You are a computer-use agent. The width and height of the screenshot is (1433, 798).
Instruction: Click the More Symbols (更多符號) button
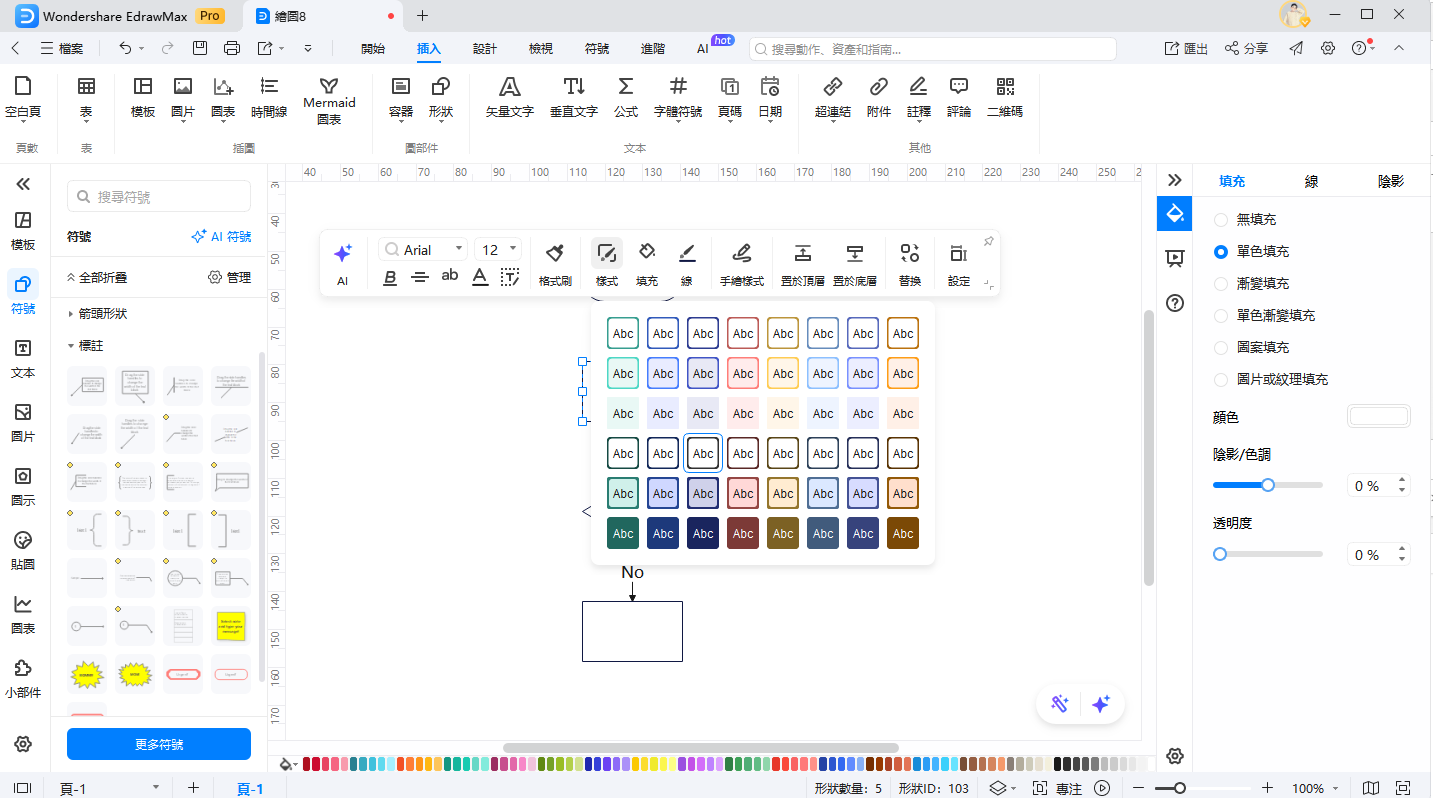point(159,744)
